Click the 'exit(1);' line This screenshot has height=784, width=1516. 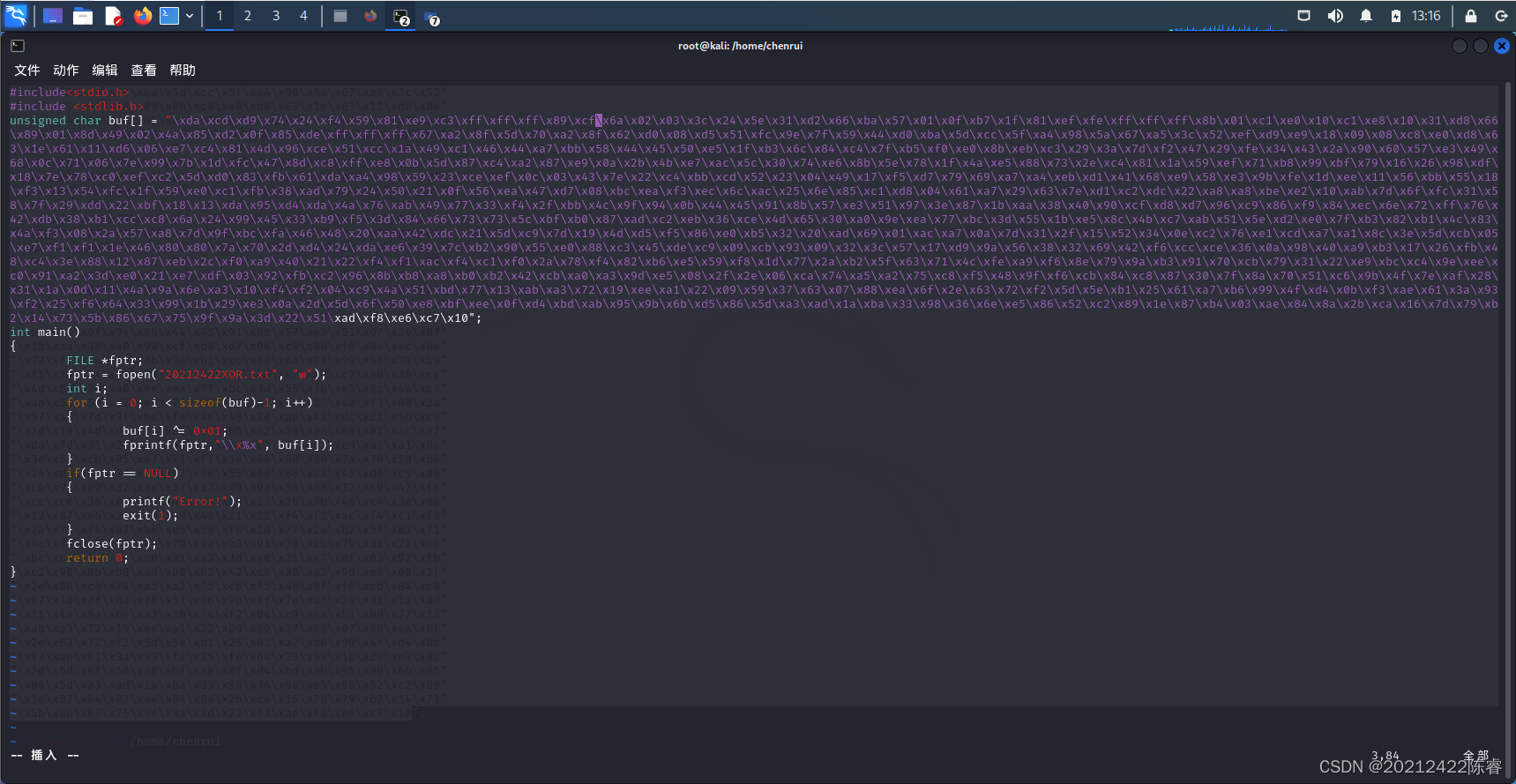point(150,515)
